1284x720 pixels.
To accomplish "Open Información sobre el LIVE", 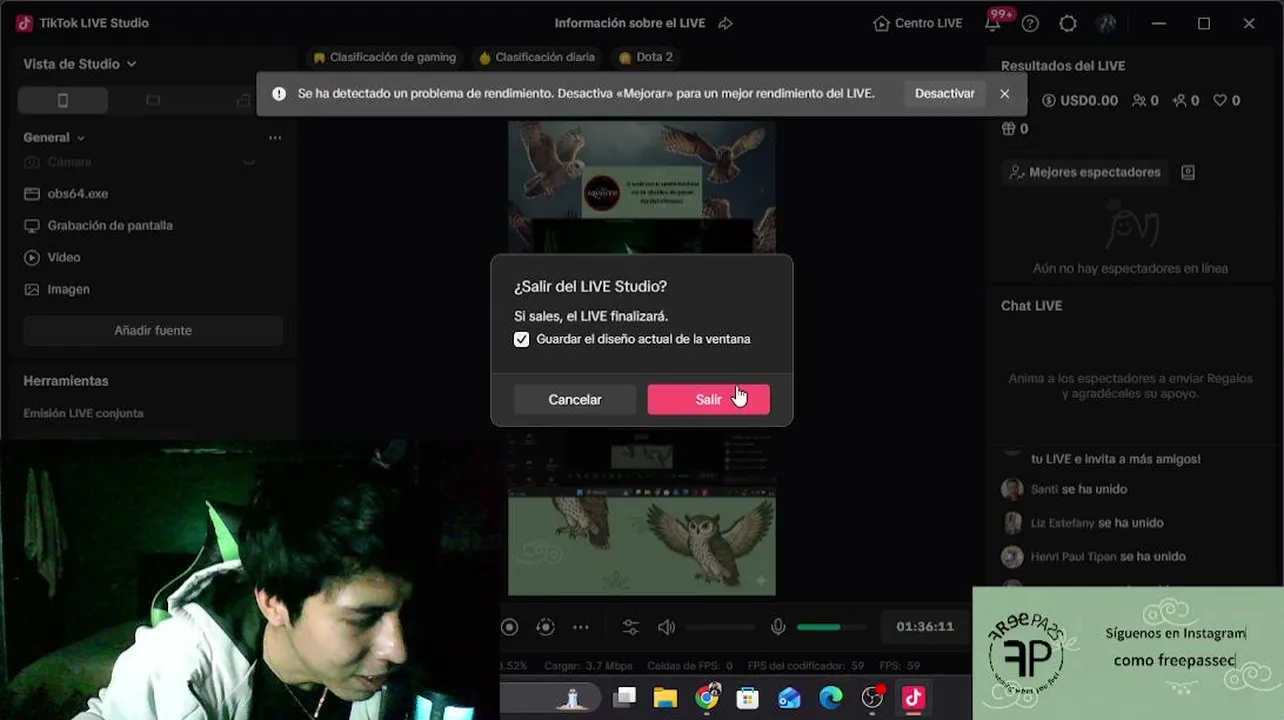I will pyautogui.click(x=630, y=23).
